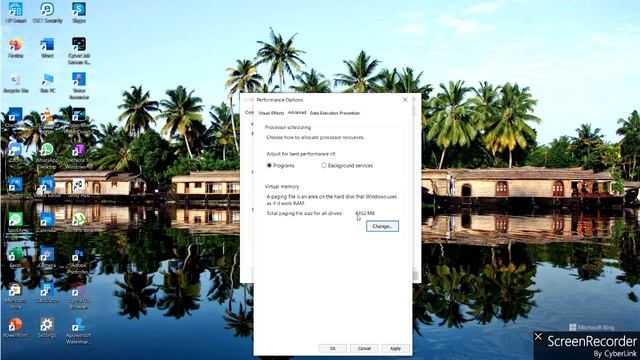Open the HP Smart desktop shortcut
The width and height of the screenshot is (640, 360).
16,12
